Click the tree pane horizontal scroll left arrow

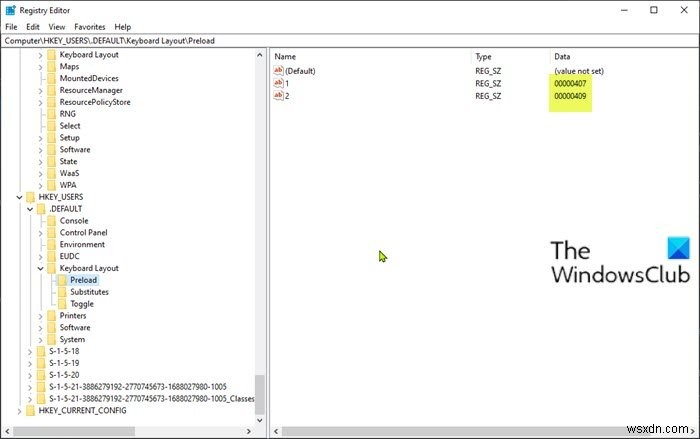[7, 431]
